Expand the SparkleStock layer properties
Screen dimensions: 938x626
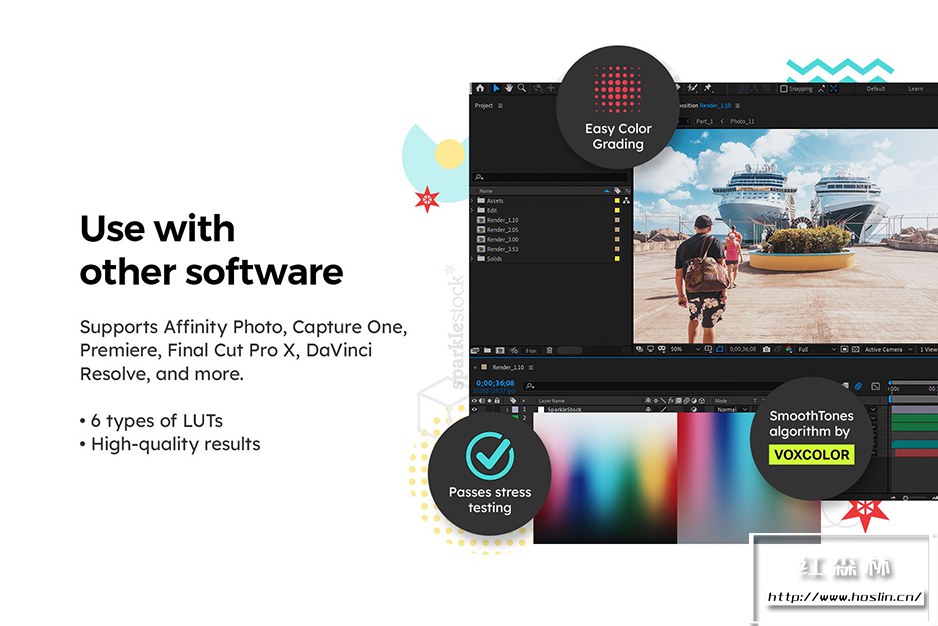tap(507, 410)
